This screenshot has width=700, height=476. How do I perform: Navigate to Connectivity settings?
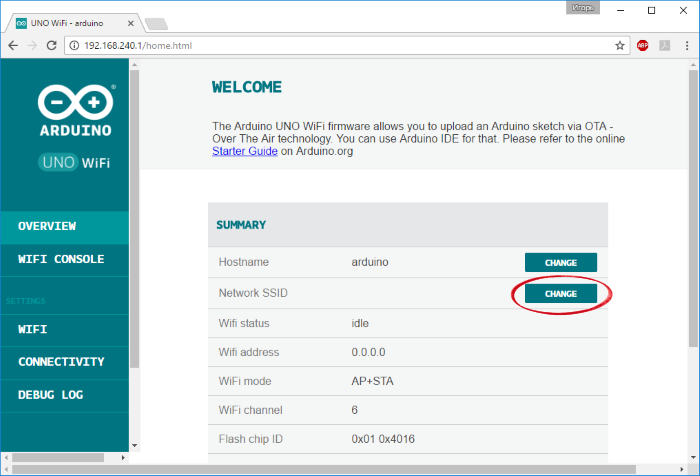[61, 362]
